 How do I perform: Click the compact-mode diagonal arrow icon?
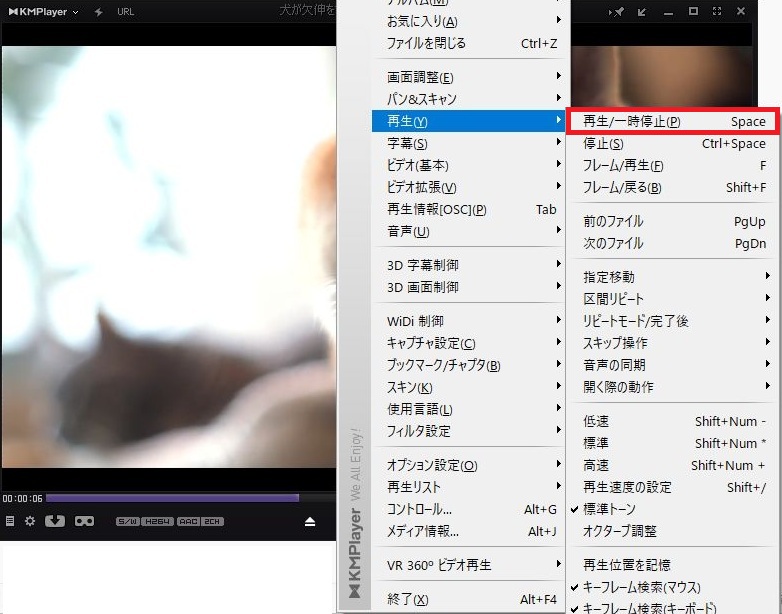tap(642, 12)
